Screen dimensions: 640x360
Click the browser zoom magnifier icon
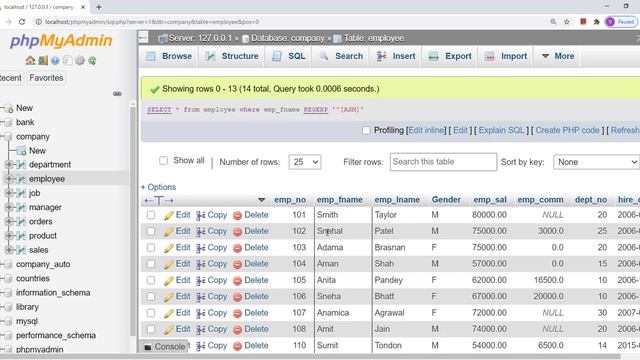click(553, 22)
